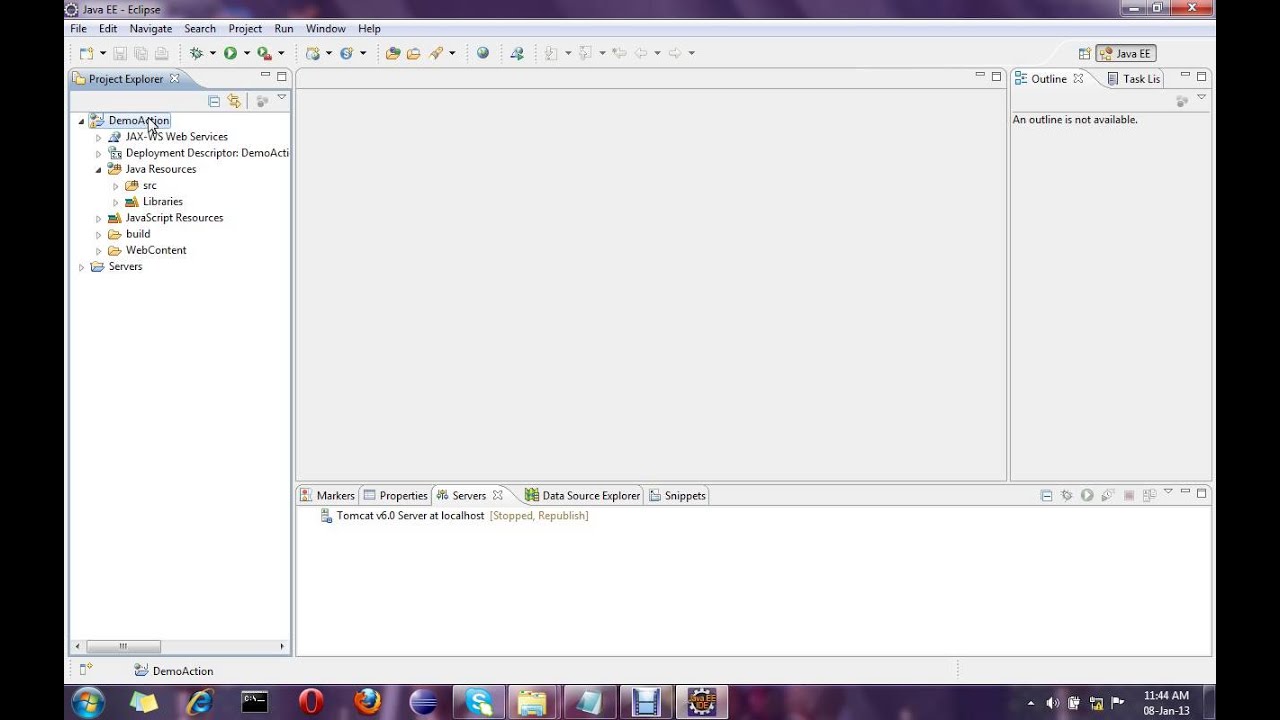The image size is (1280, 720).
Task: Expand the Deployment Descriptor node
Action: (99, 153)
